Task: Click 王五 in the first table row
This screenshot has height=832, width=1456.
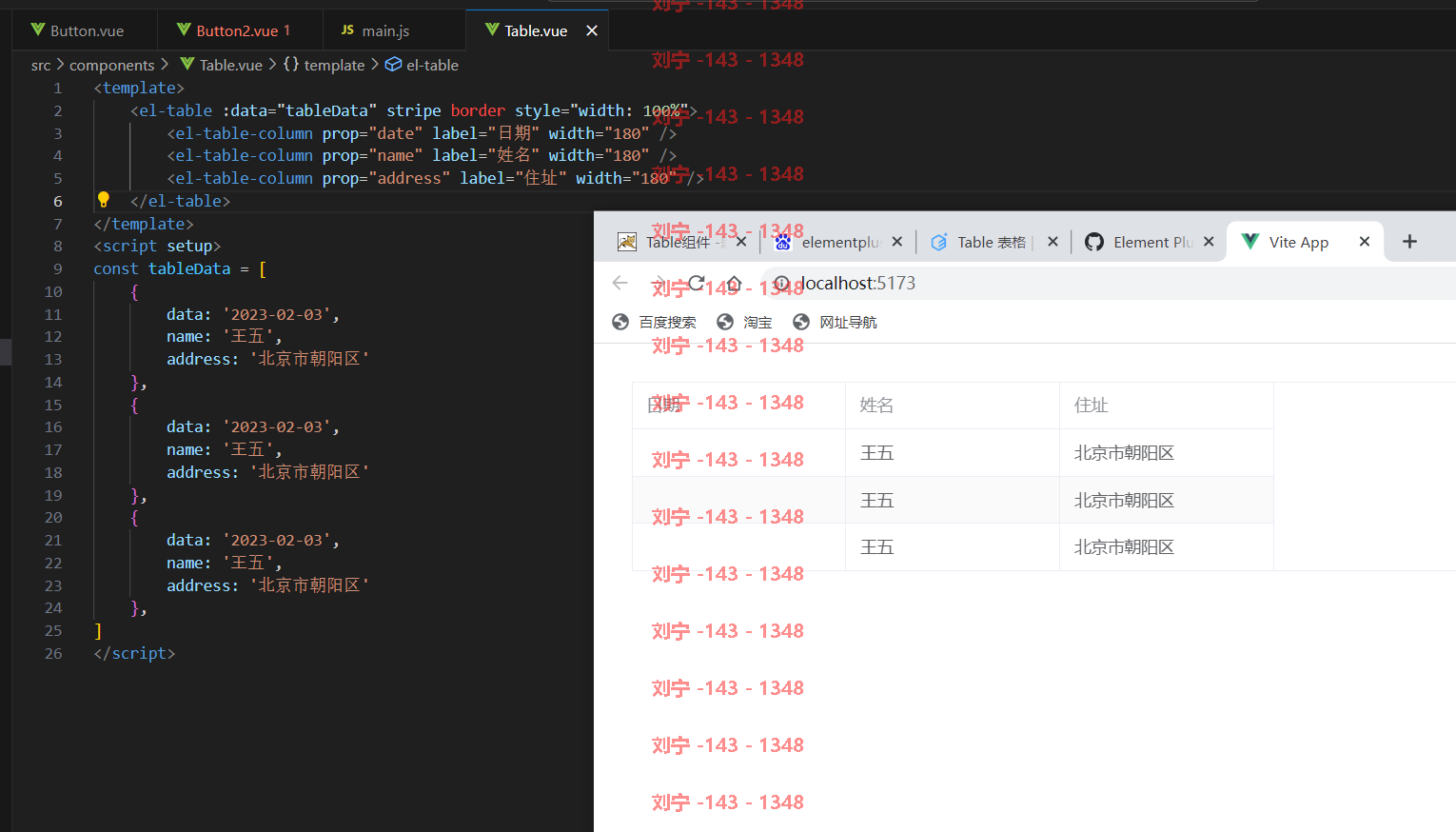Action: [x=876, y=453]
